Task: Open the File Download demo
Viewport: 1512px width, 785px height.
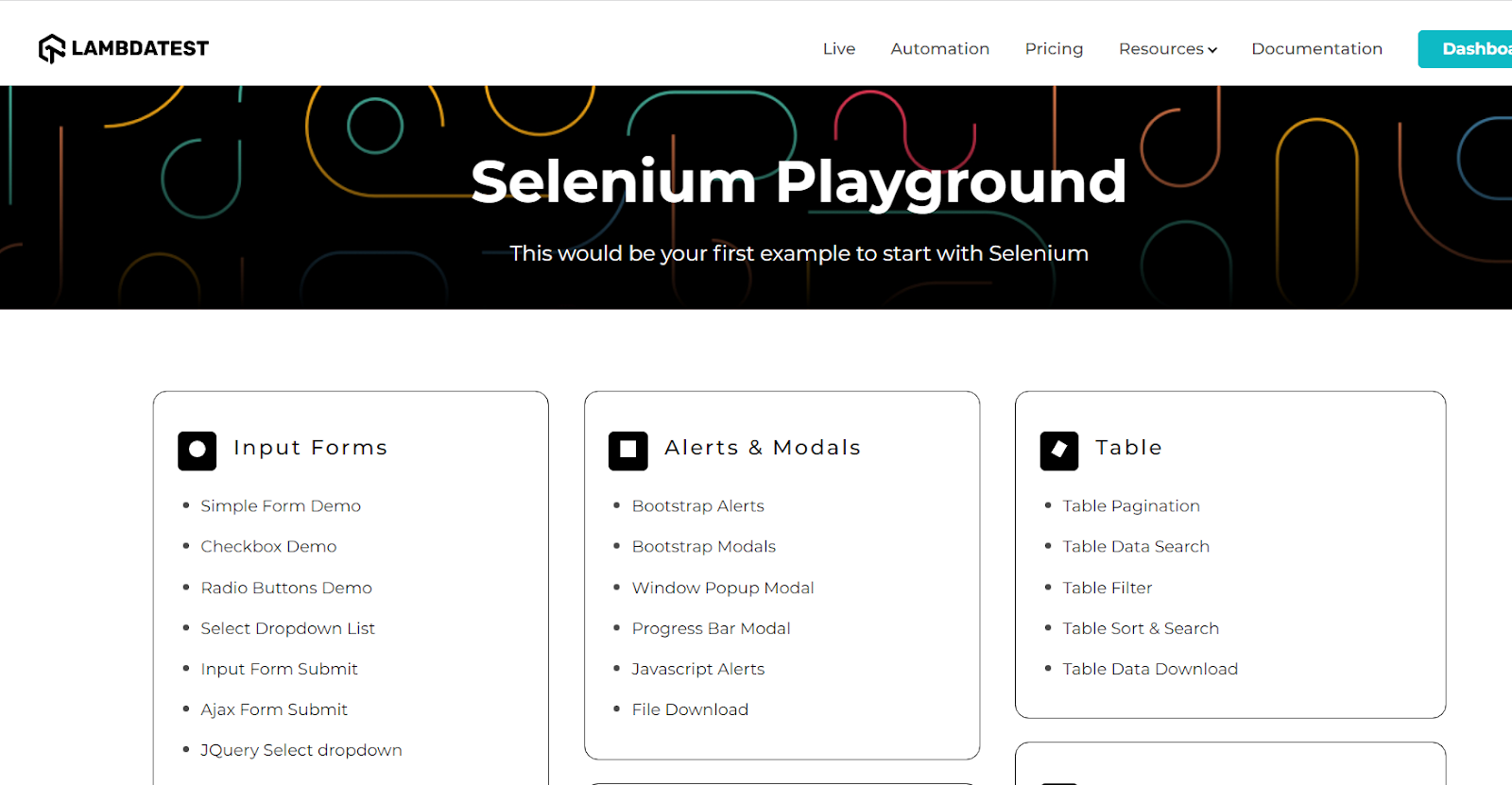Action: (690, 708)
